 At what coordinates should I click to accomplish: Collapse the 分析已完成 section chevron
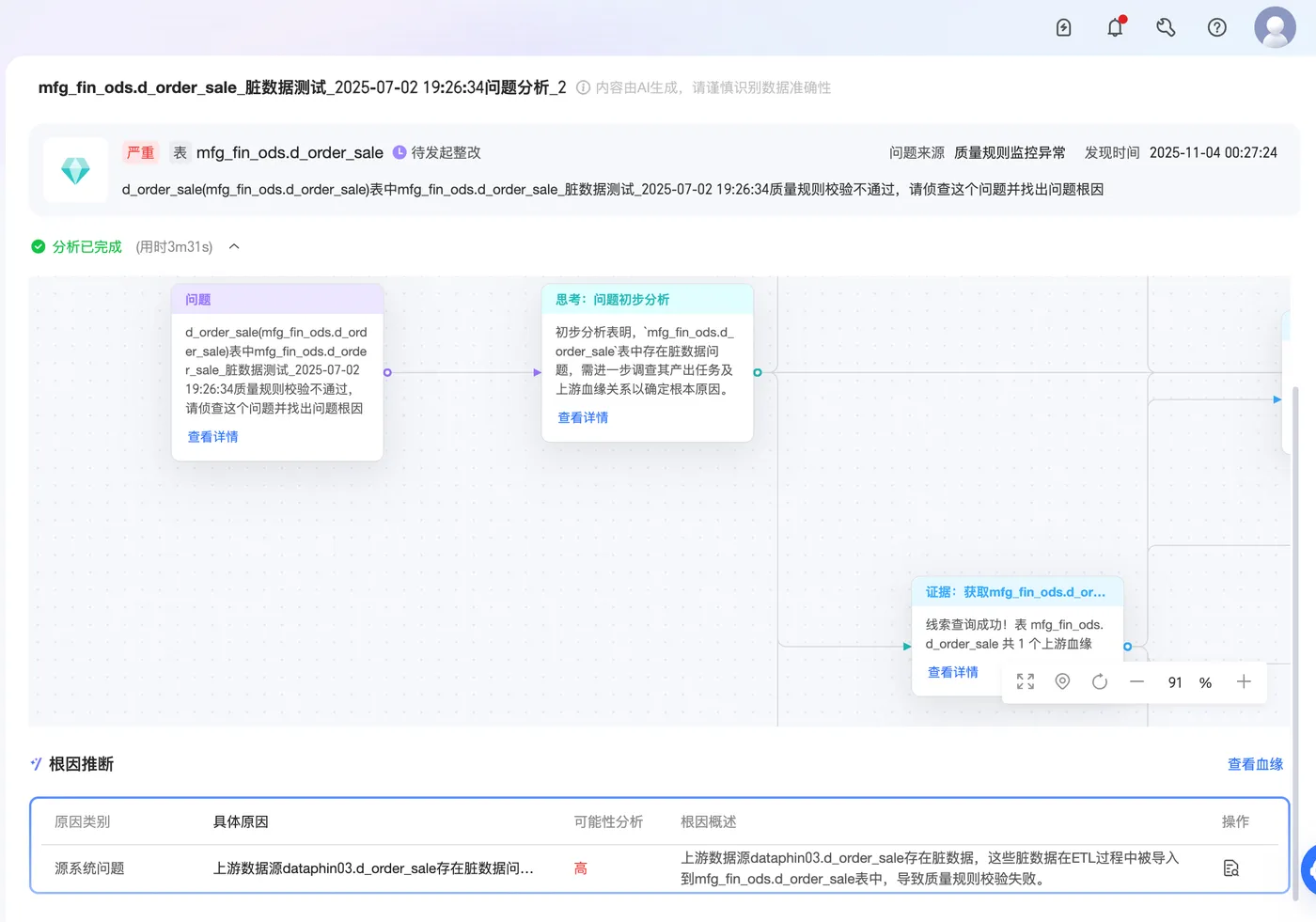234,246
